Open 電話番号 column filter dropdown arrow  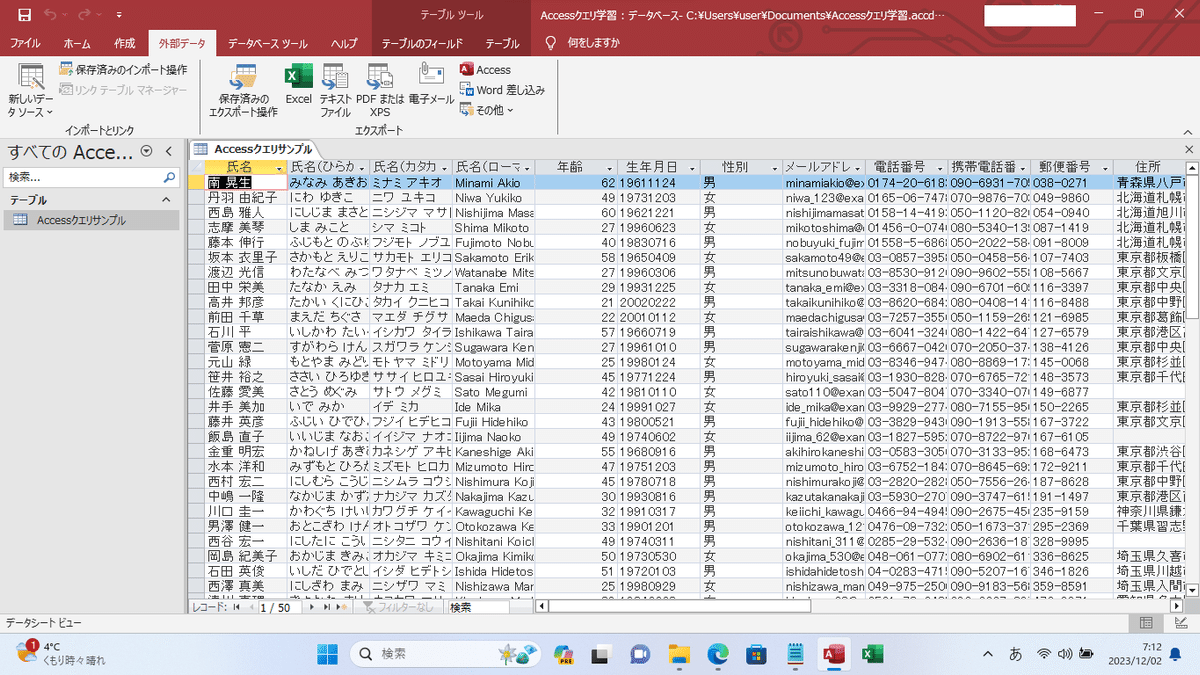(939, 167)
